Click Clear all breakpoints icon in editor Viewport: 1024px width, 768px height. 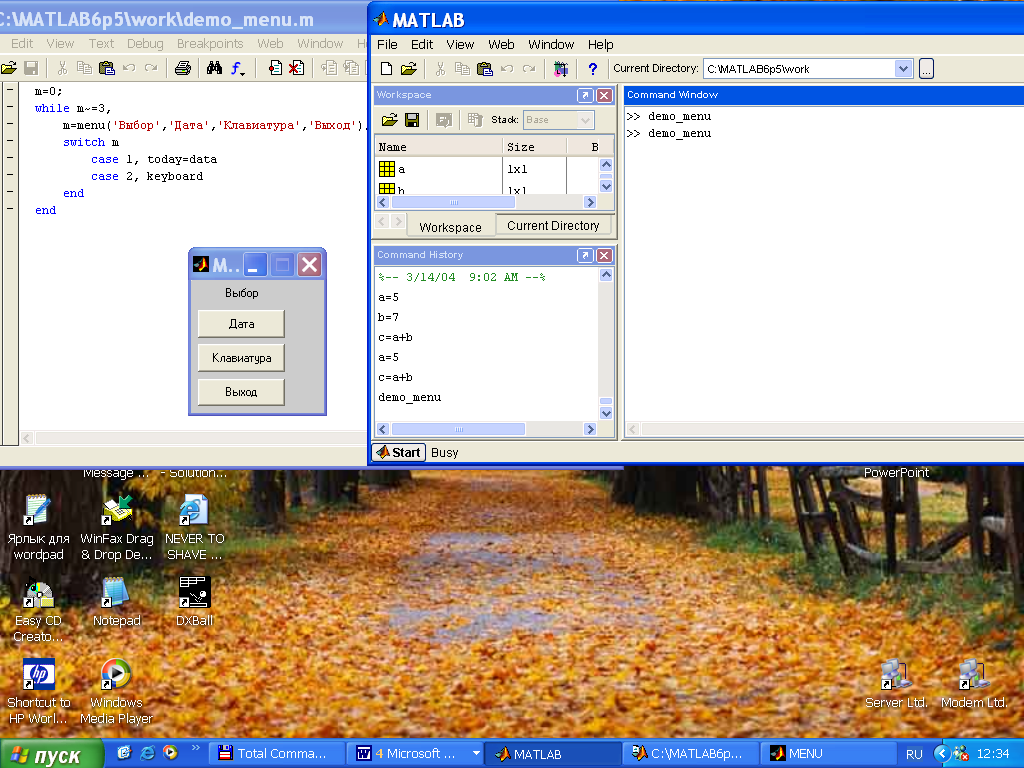tap(296, 68)
